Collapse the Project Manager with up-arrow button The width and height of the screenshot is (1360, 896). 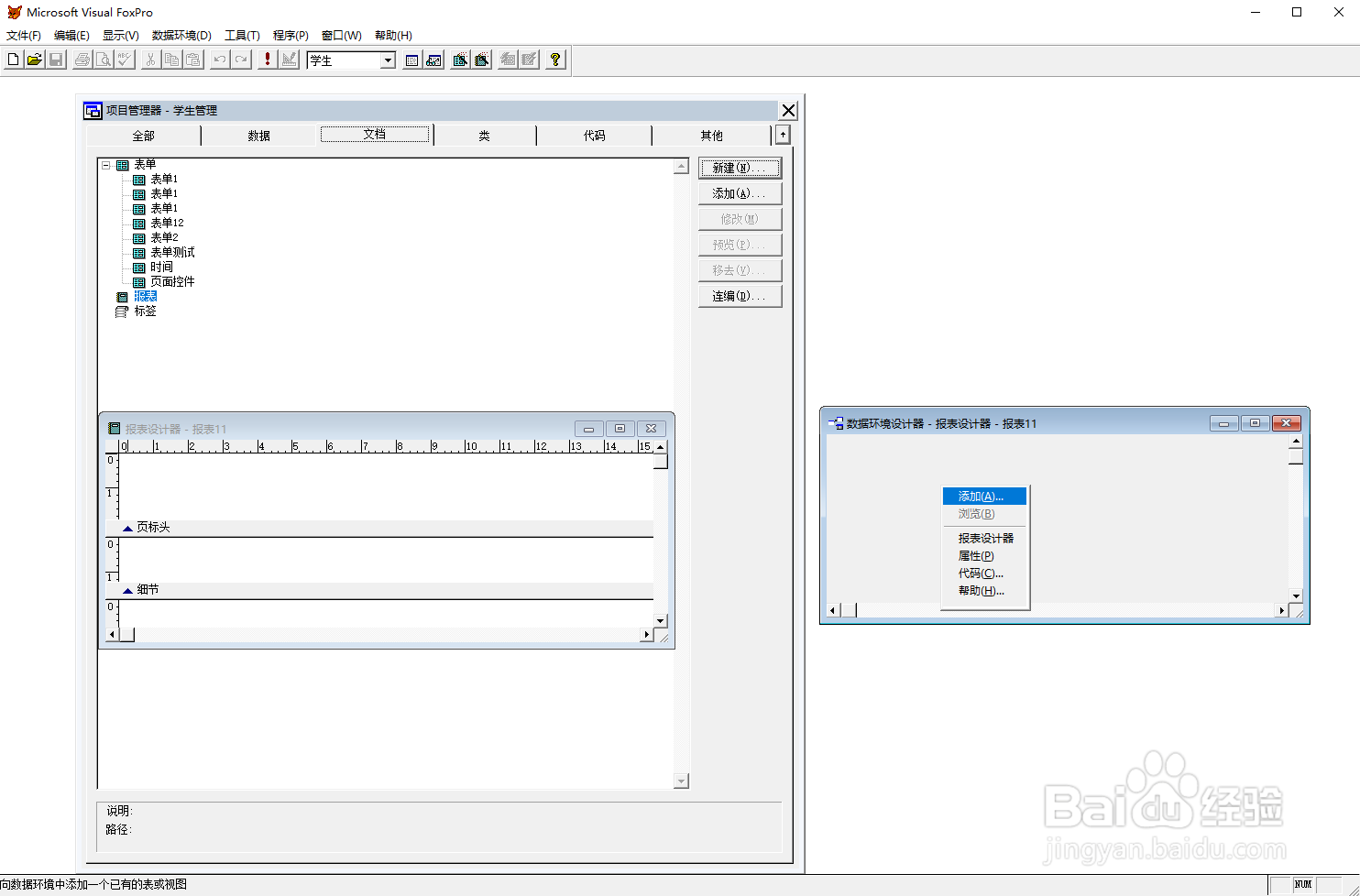[782, 135]
